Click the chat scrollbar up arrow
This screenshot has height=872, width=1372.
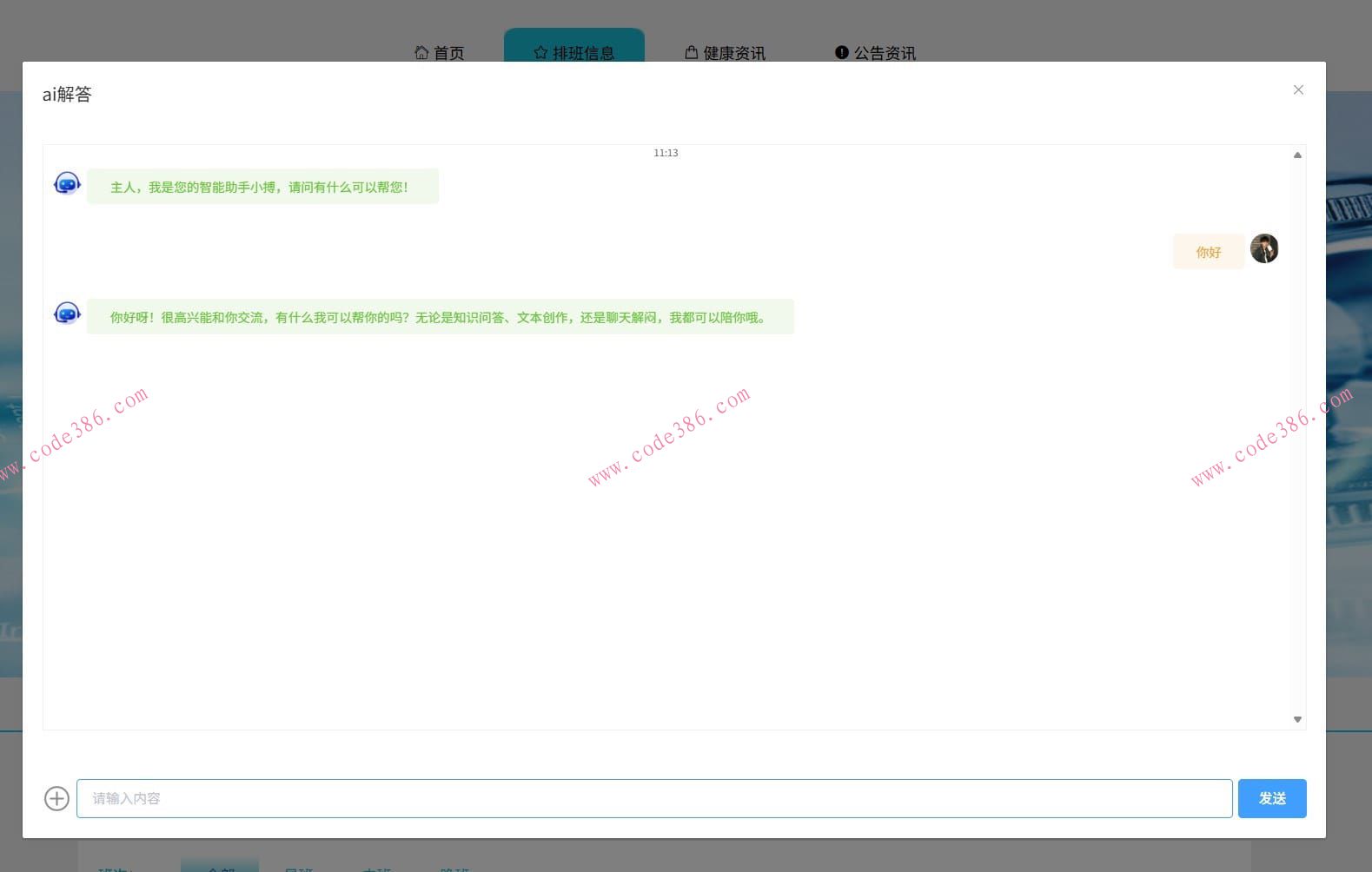(x=1297, y=155)
